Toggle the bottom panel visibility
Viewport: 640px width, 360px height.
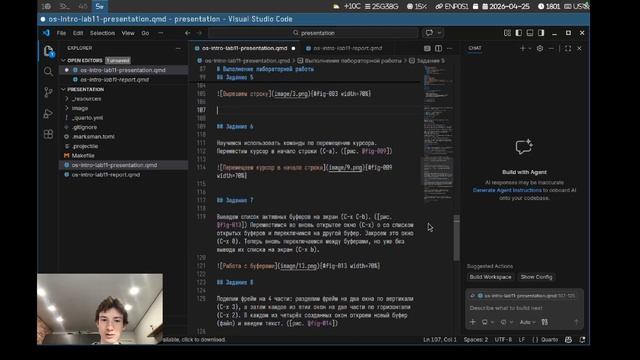529,33
